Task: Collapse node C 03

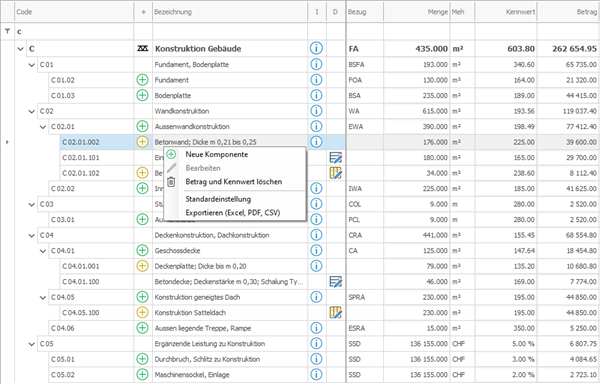Action: pos(31,204)
